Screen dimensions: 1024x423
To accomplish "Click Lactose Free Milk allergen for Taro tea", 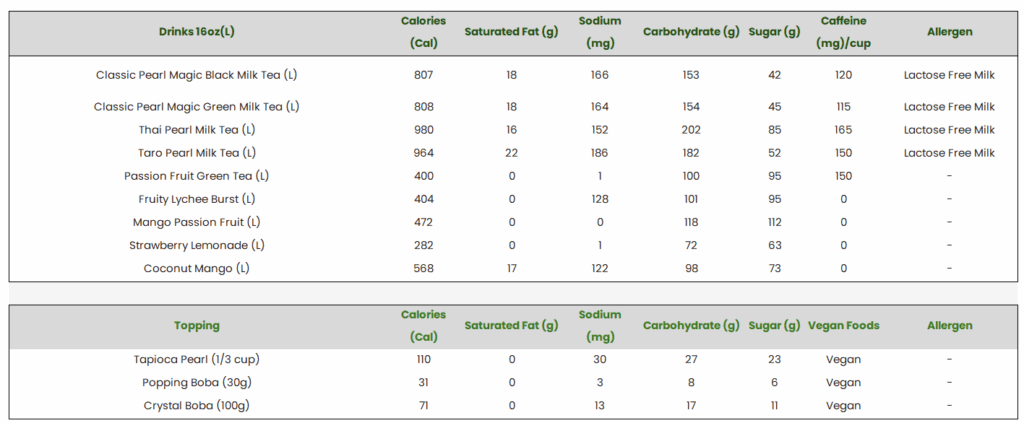I will [949, 153].
